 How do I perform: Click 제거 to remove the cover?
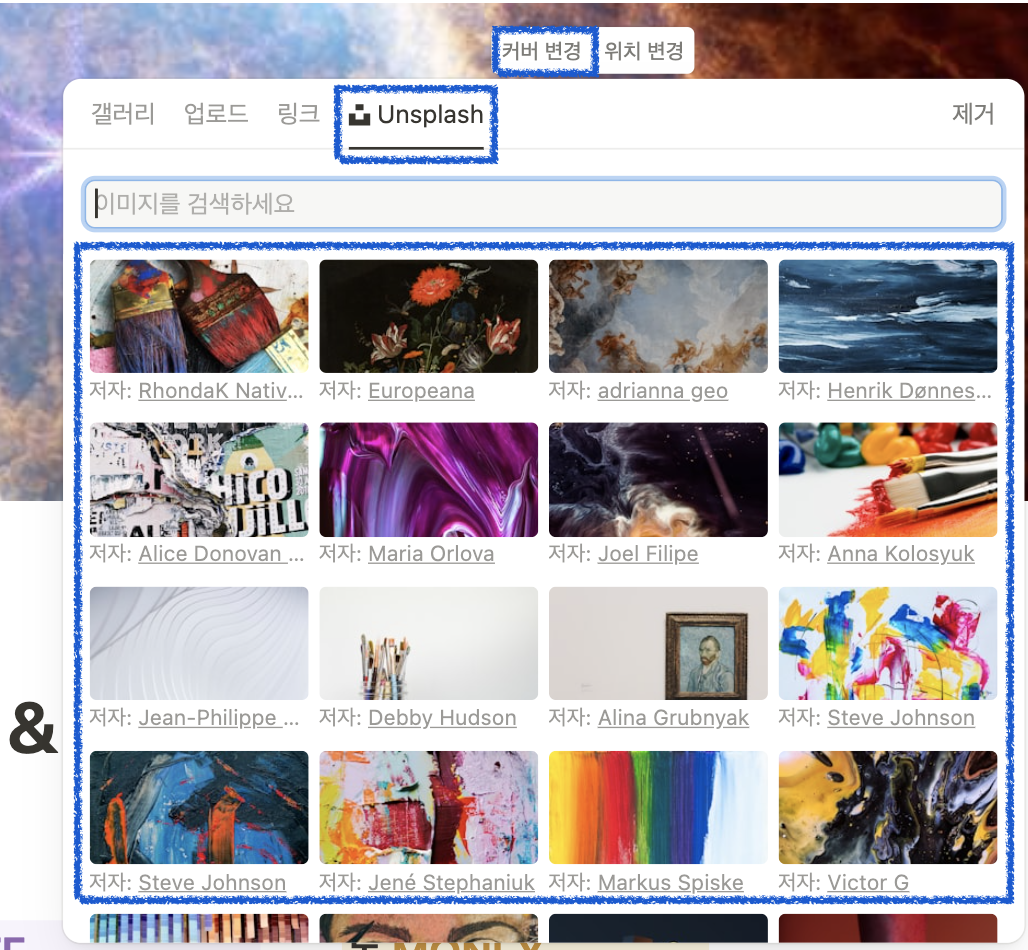975,114
